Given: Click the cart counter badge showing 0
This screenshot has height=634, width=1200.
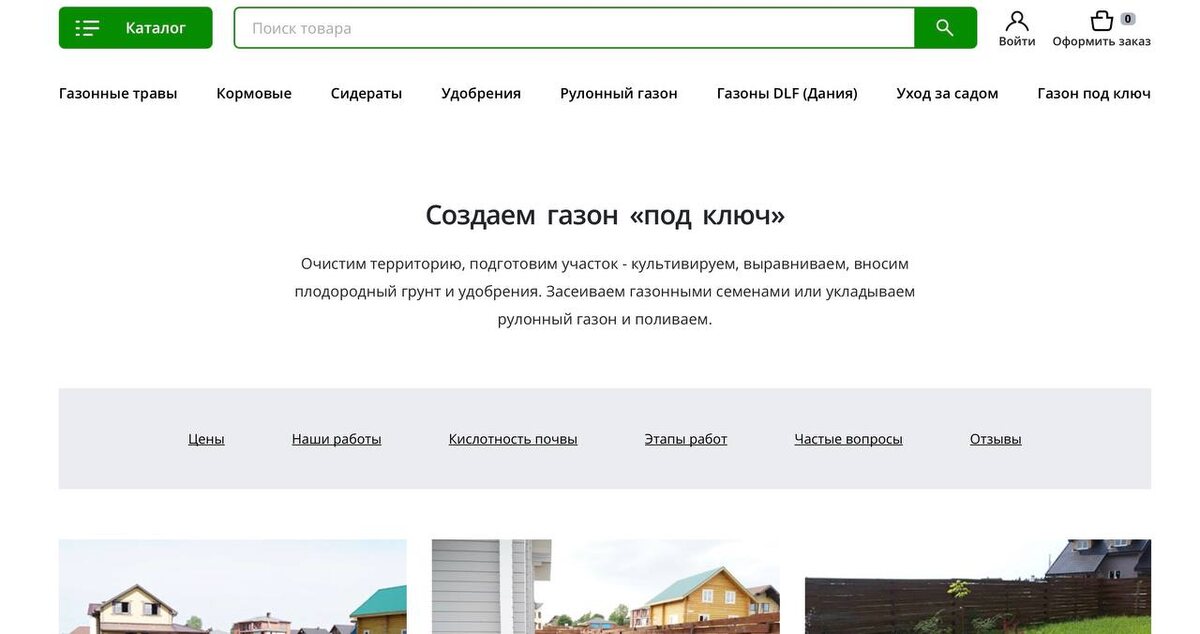Looking at the screenshot, I should 1128,18.
